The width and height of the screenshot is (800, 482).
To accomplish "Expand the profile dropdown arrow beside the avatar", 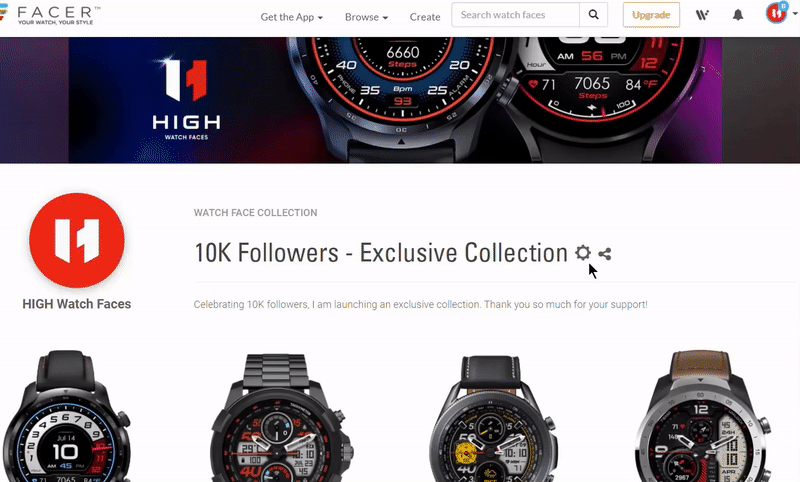I will pos(795,14).
